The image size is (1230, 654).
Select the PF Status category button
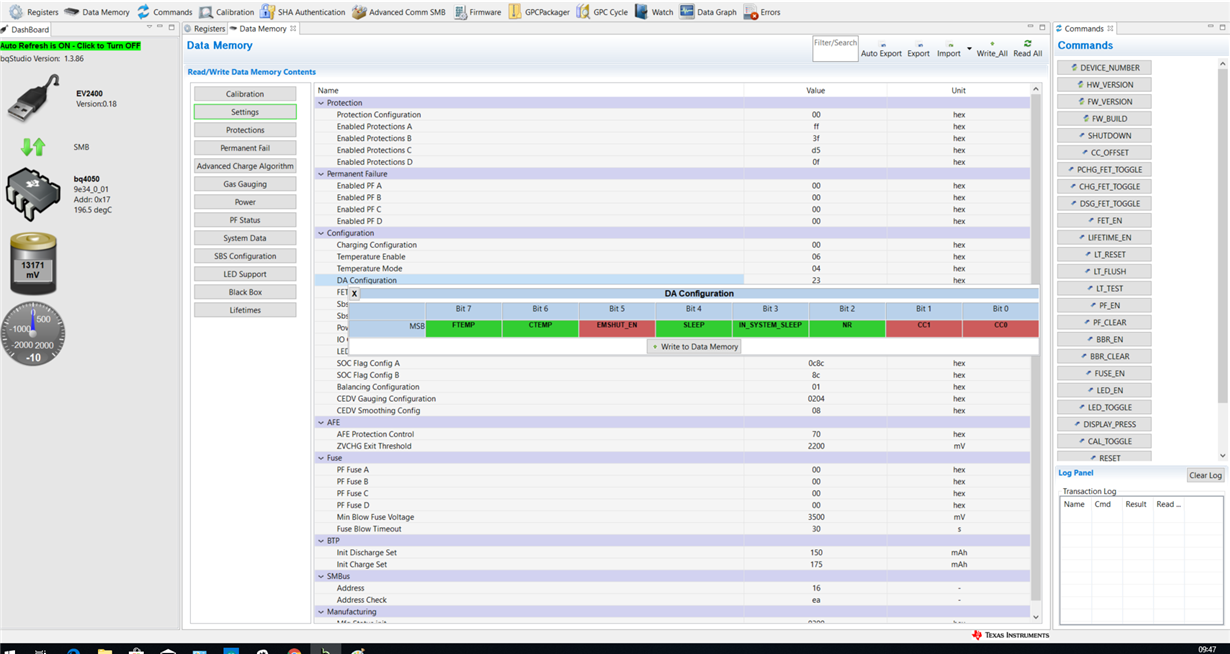[x=245, y=220]
